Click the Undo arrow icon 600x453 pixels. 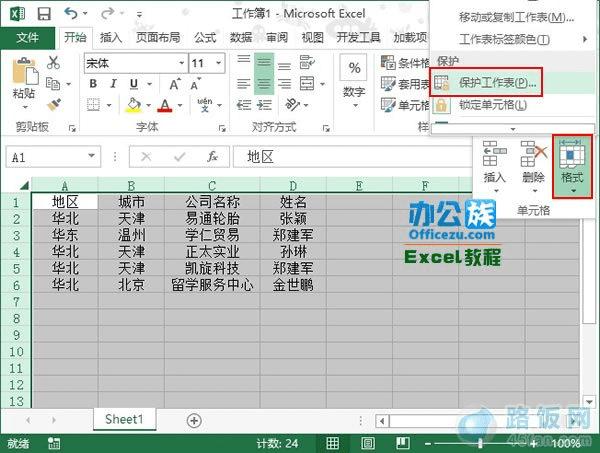pyautogui.click(x=71, y=14)
